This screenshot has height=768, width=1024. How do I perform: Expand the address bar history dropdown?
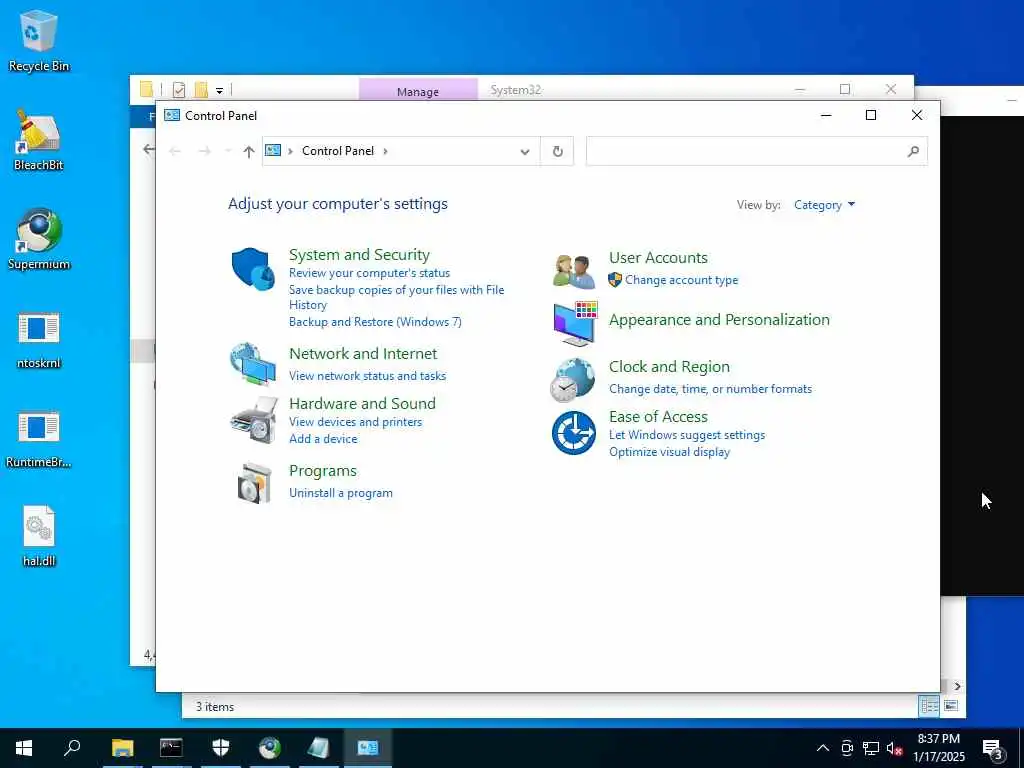point(524,152)
